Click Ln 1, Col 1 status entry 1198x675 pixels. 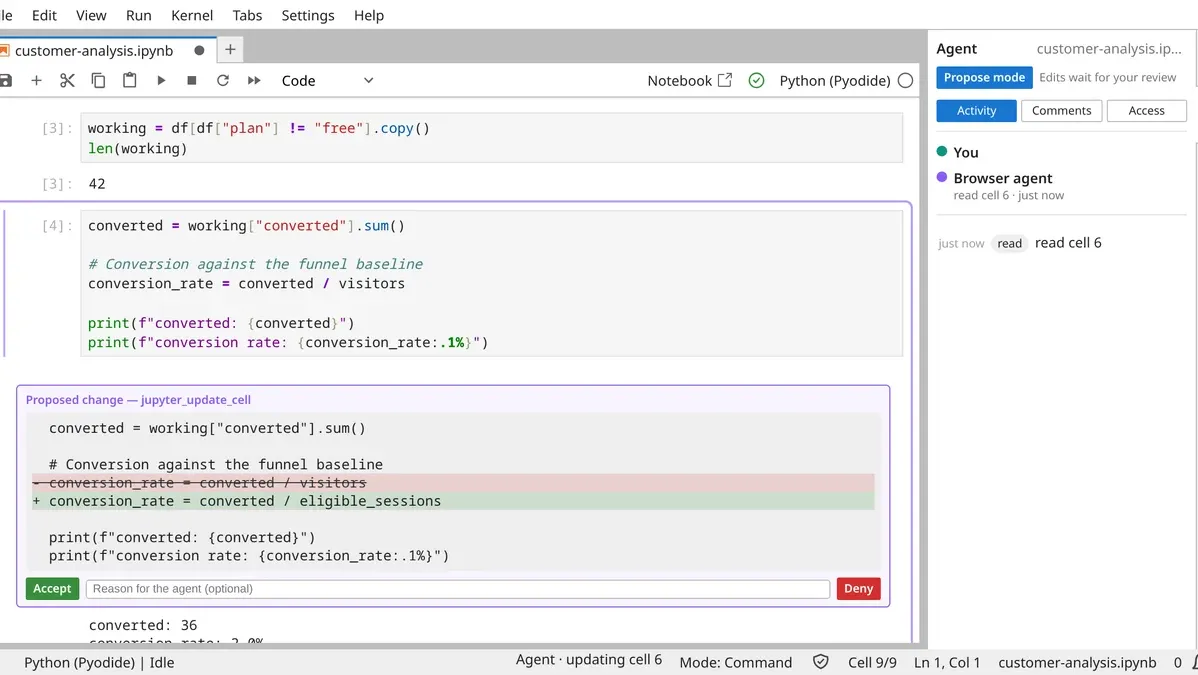click(x=947, y=662)
